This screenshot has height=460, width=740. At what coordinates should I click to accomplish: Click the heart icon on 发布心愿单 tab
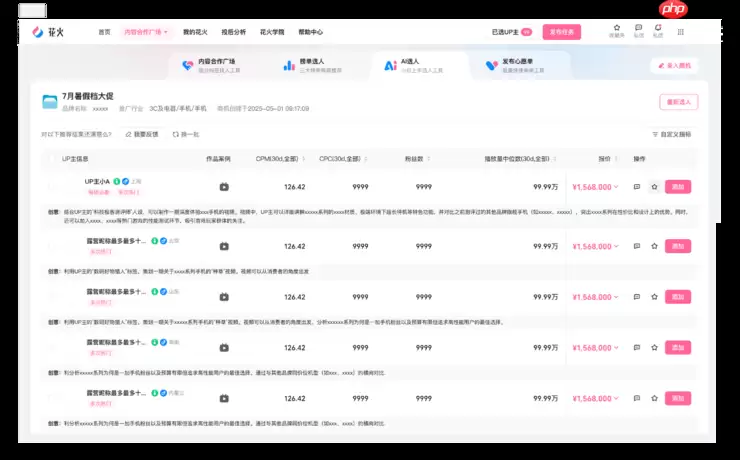492,66
